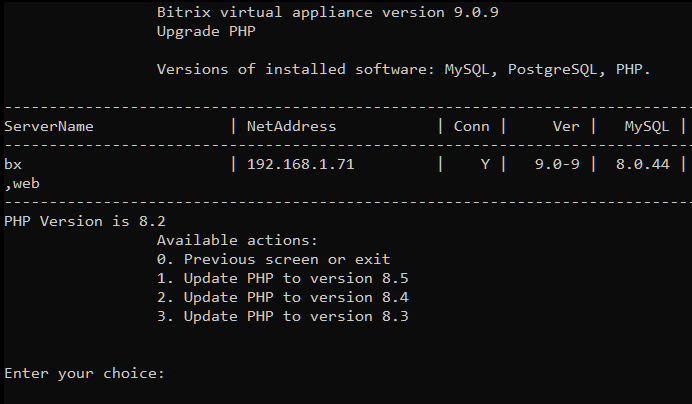
Task: Click the IP address 192.168.1.71
Action: (300, 164)
